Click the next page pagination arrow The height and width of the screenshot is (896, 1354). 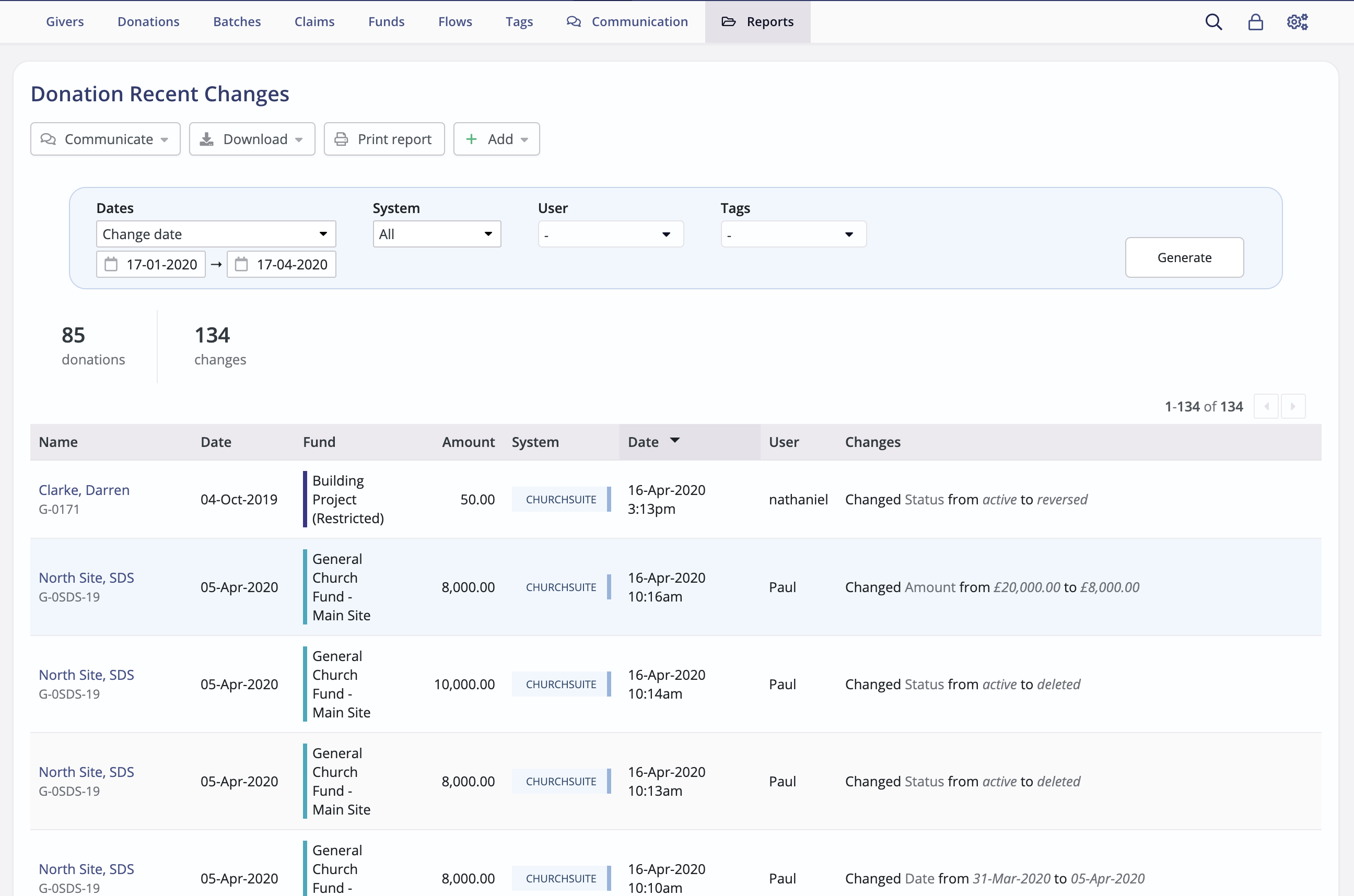[1293, 406]
